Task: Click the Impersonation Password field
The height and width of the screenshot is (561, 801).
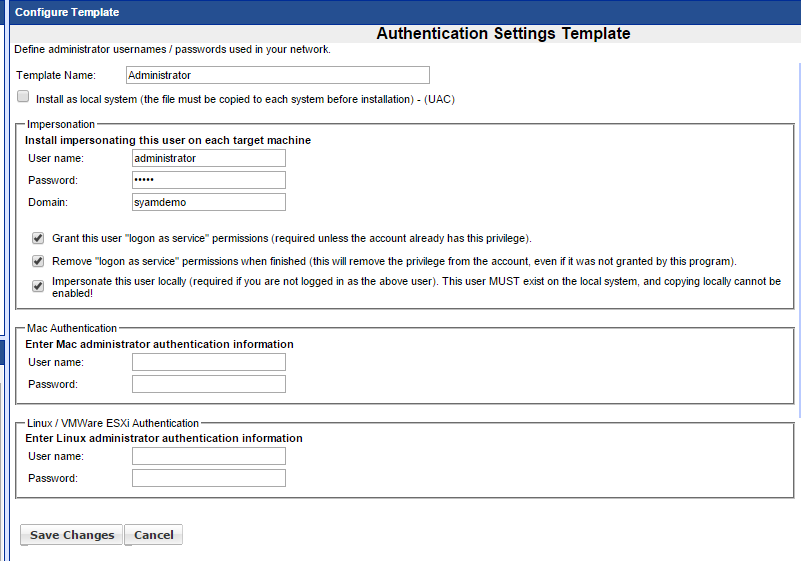Action: click(208, 180)
